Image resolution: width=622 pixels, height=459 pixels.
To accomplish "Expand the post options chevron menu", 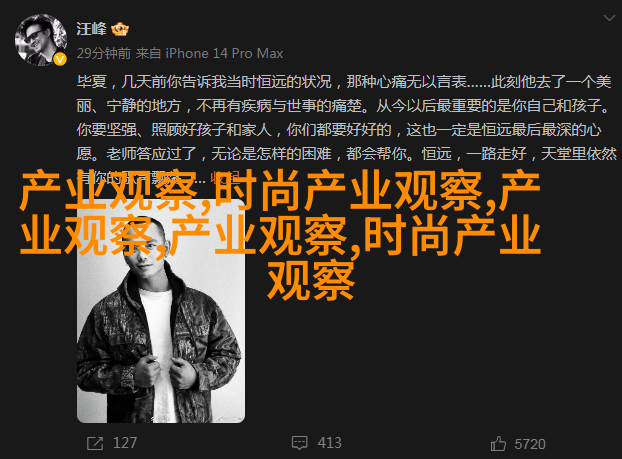I will click(609, 18).
